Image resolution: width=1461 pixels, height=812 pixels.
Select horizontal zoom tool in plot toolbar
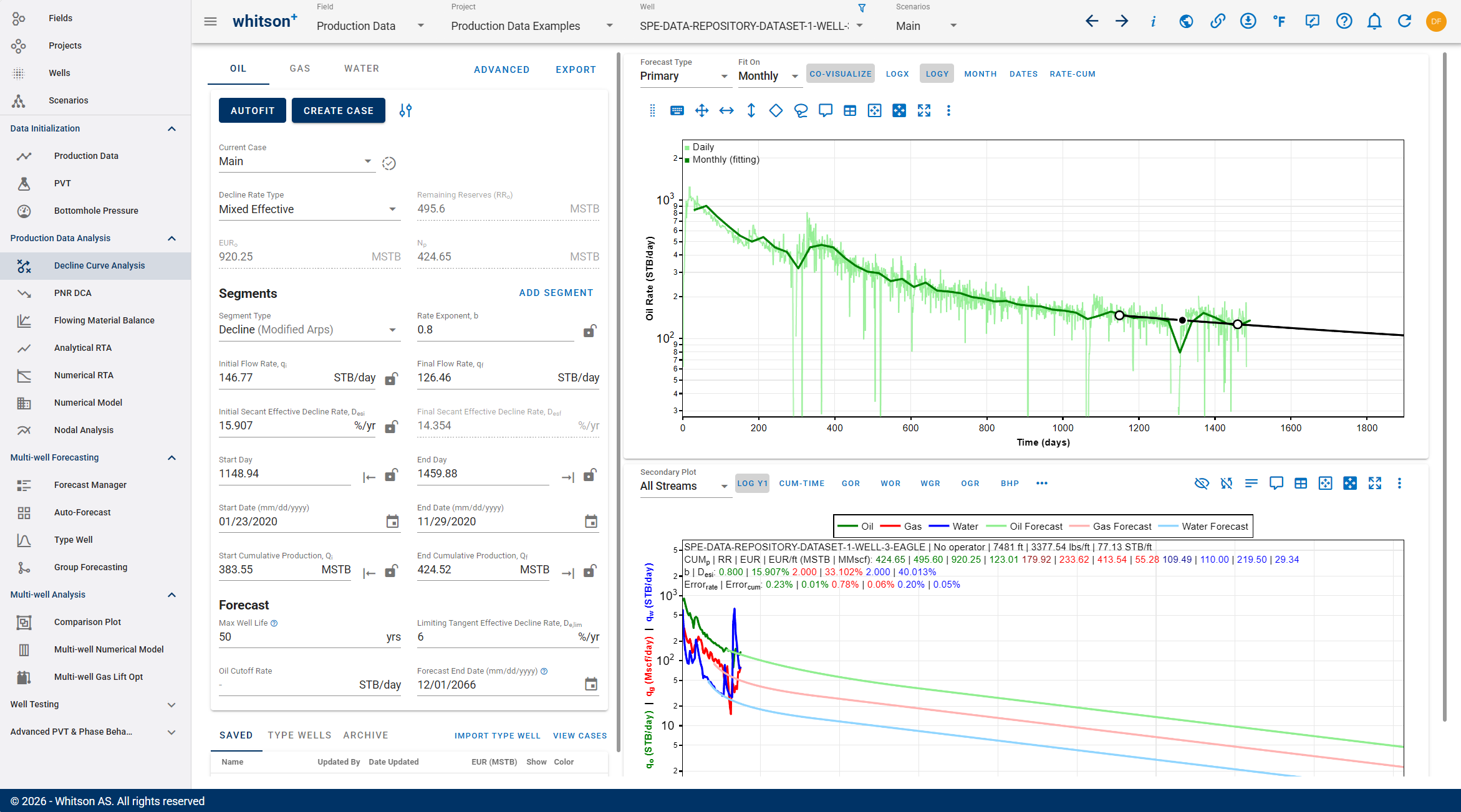coord(726,111)
